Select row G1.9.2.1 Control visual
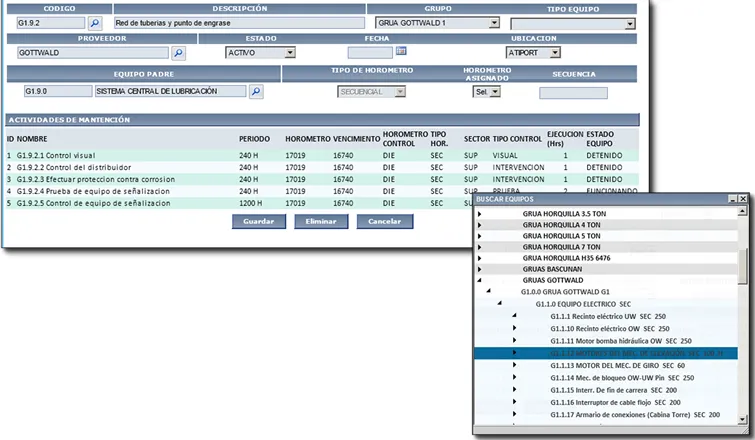 click(322, 155)
